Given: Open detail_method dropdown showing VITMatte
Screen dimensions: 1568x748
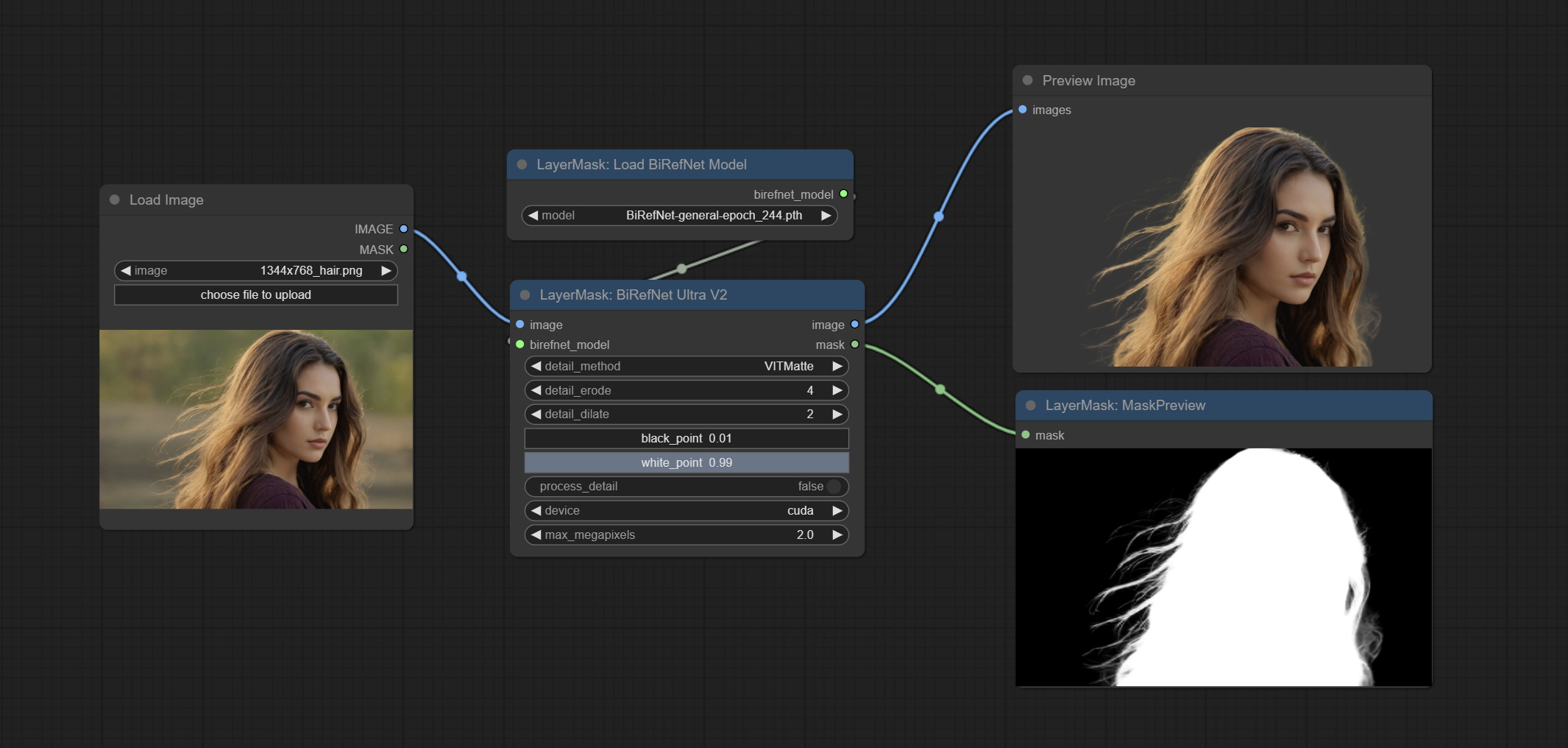Looking at the screenshot, I should pos(687,366).
